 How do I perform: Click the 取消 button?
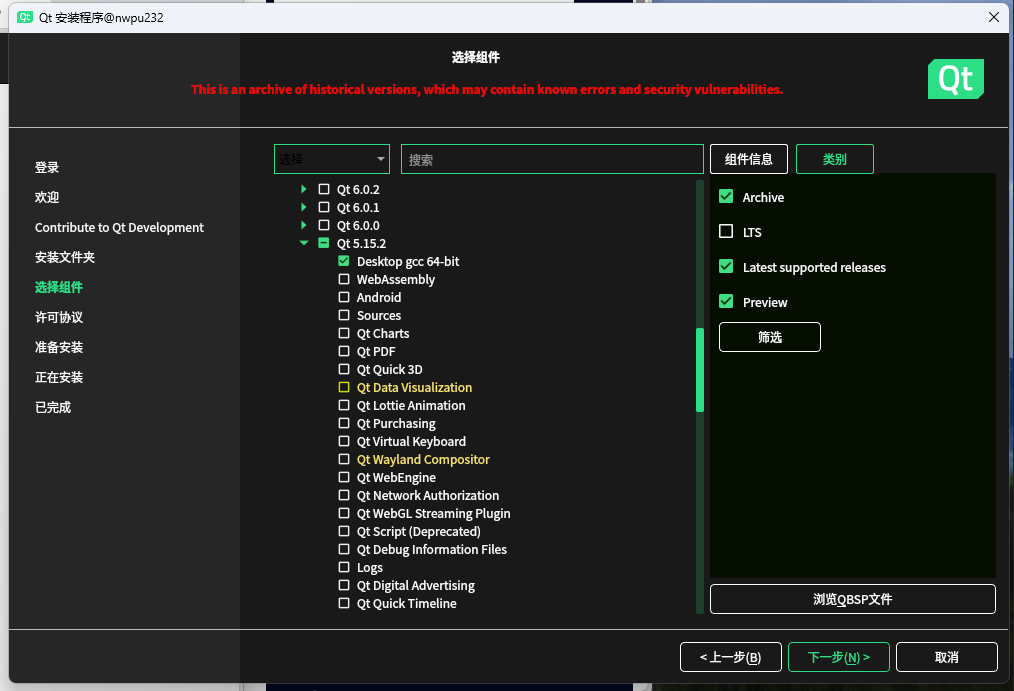tap(946, 657)
